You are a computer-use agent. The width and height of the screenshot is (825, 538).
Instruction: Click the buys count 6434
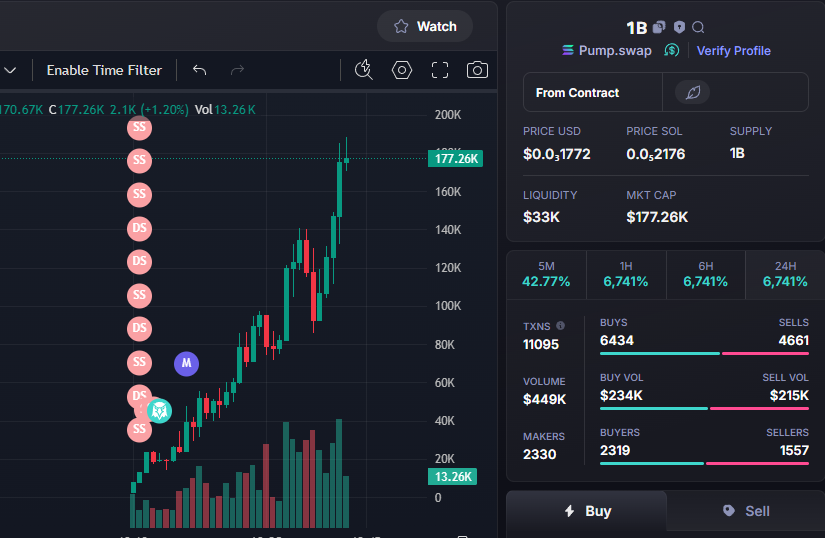617,340
